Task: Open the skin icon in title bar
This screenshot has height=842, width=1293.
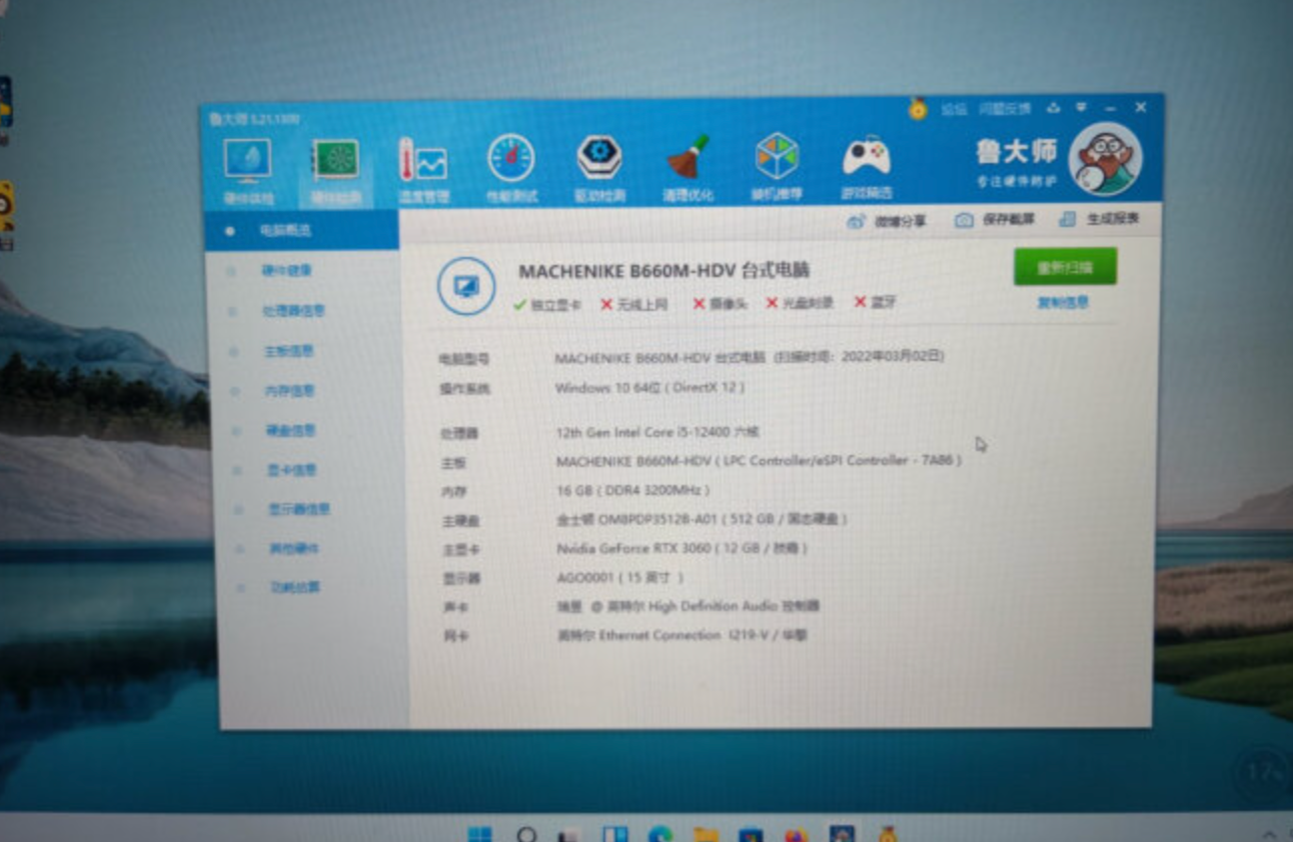Action: click(1053, 107)
